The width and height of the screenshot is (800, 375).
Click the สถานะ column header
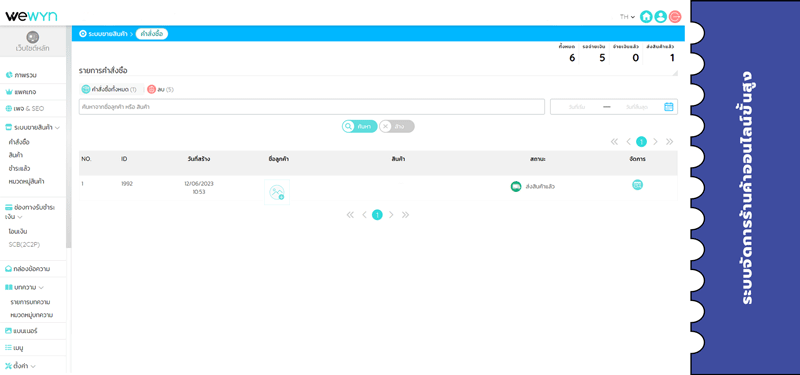click(x=537, y=159)
